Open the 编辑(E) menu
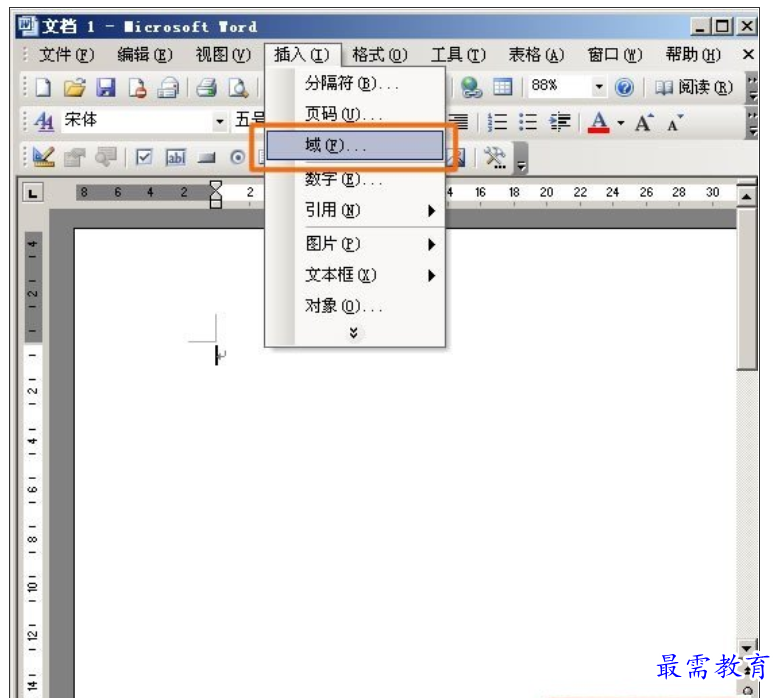 click(x=145, y=55)
